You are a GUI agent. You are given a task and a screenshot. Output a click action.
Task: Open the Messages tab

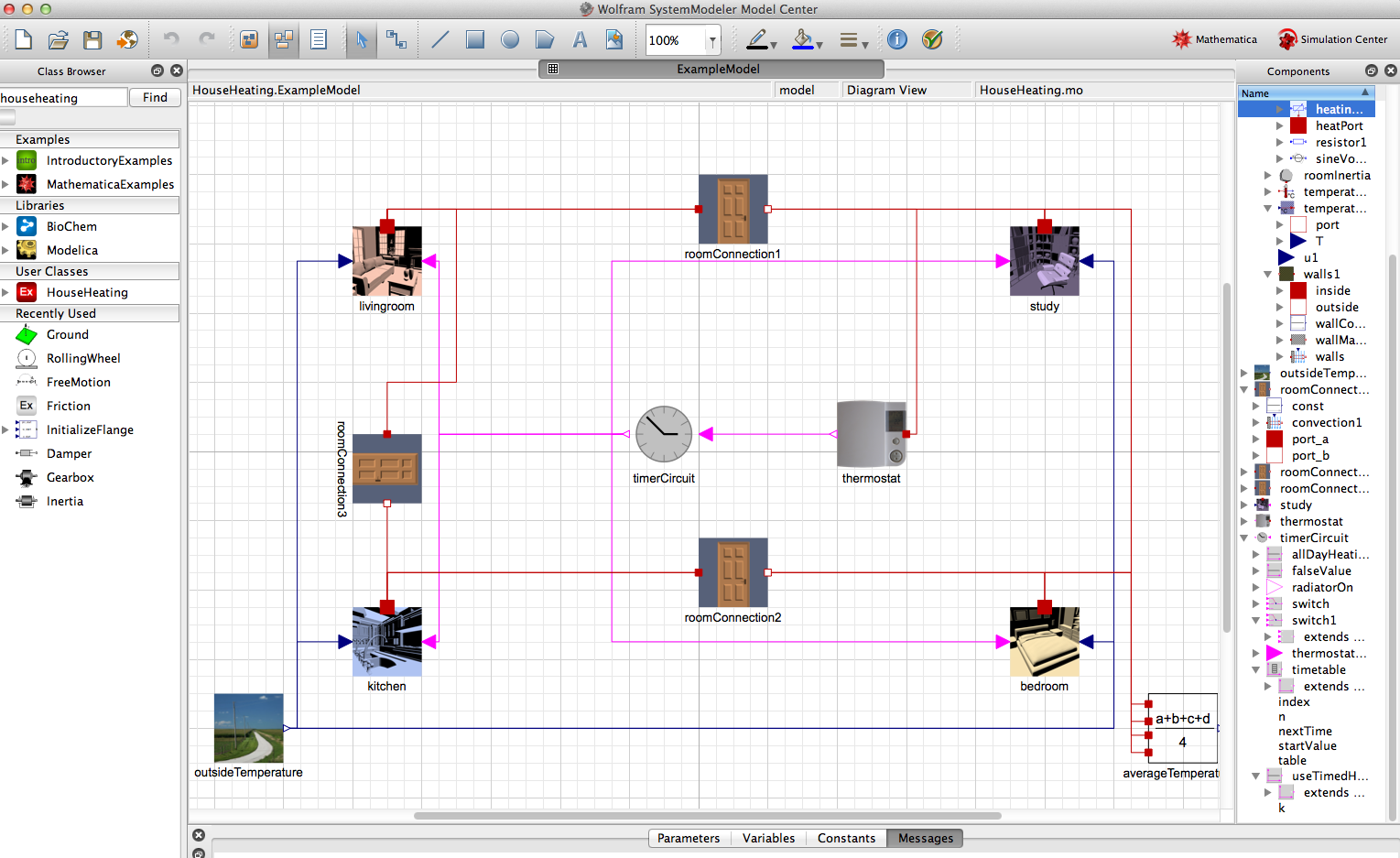(x=925, y=838)
